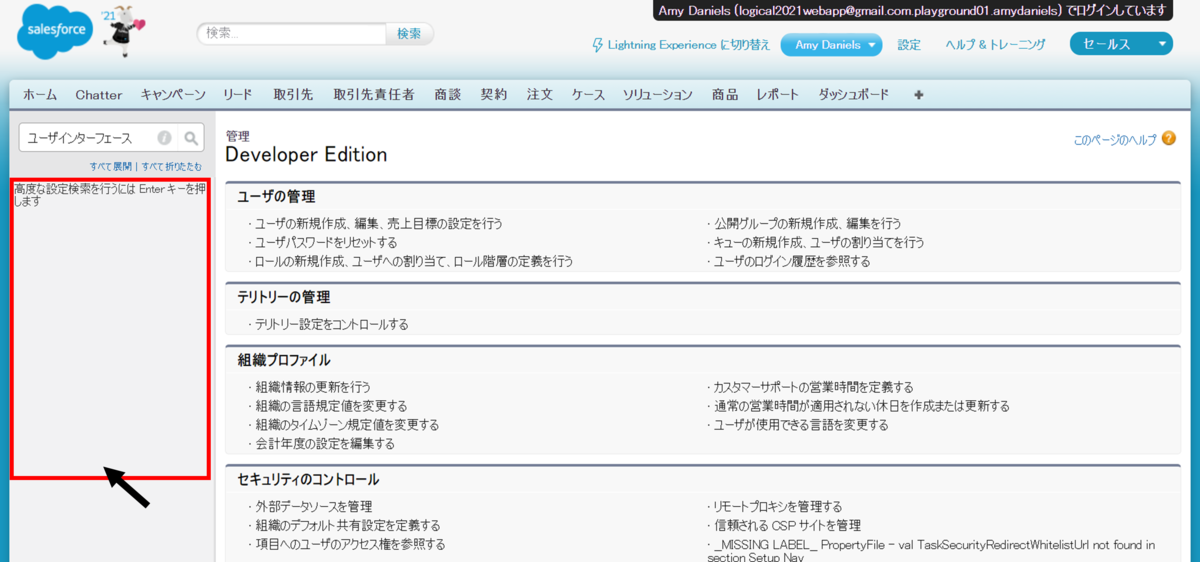This screenshot has width=1200, height=562.
Task: Click 組織のタイムゾーン規定値を変更する link
Action: (347, 425)
